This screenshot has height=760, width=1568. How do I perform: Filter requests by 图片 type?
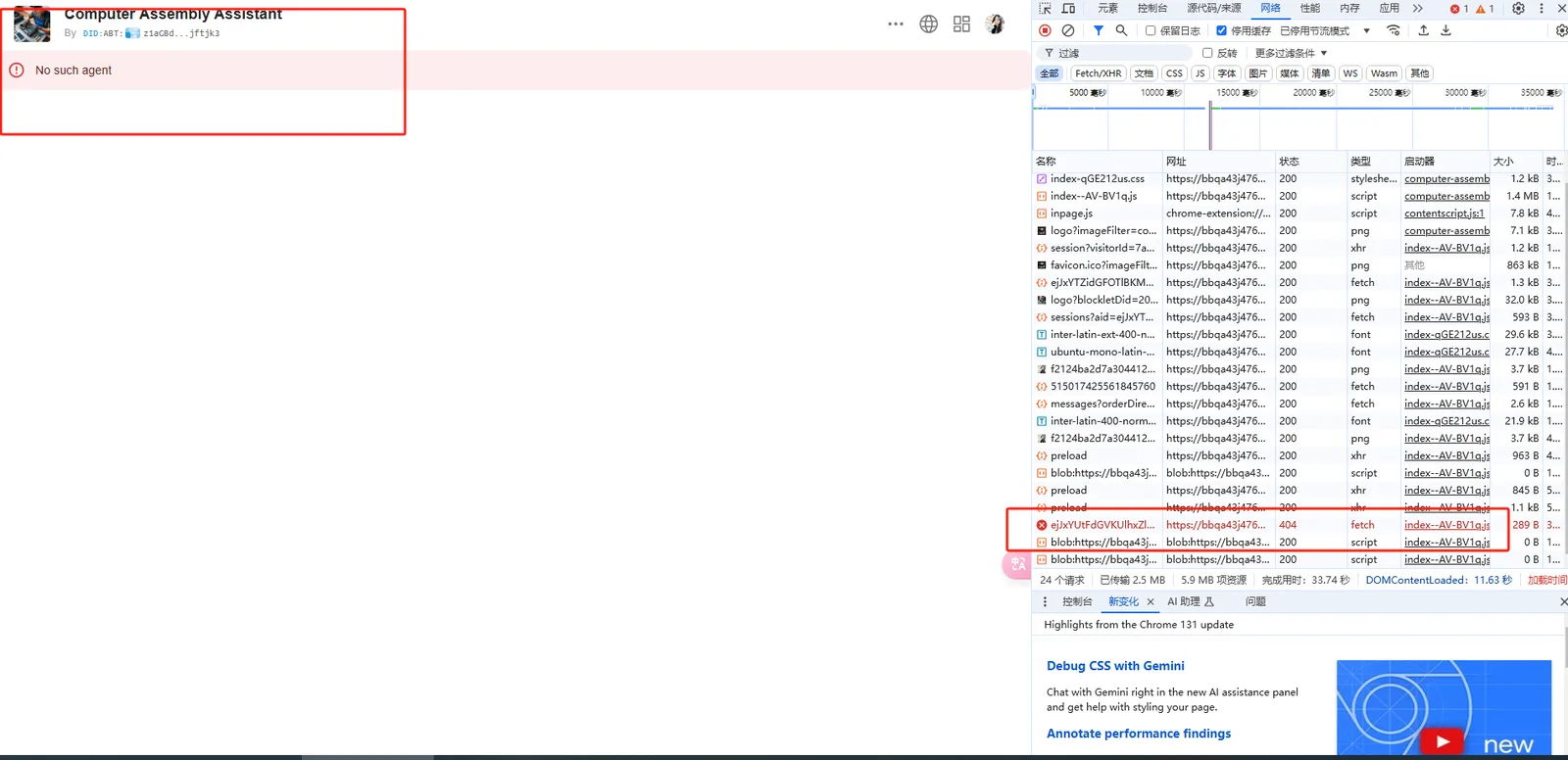(1258, 73)
